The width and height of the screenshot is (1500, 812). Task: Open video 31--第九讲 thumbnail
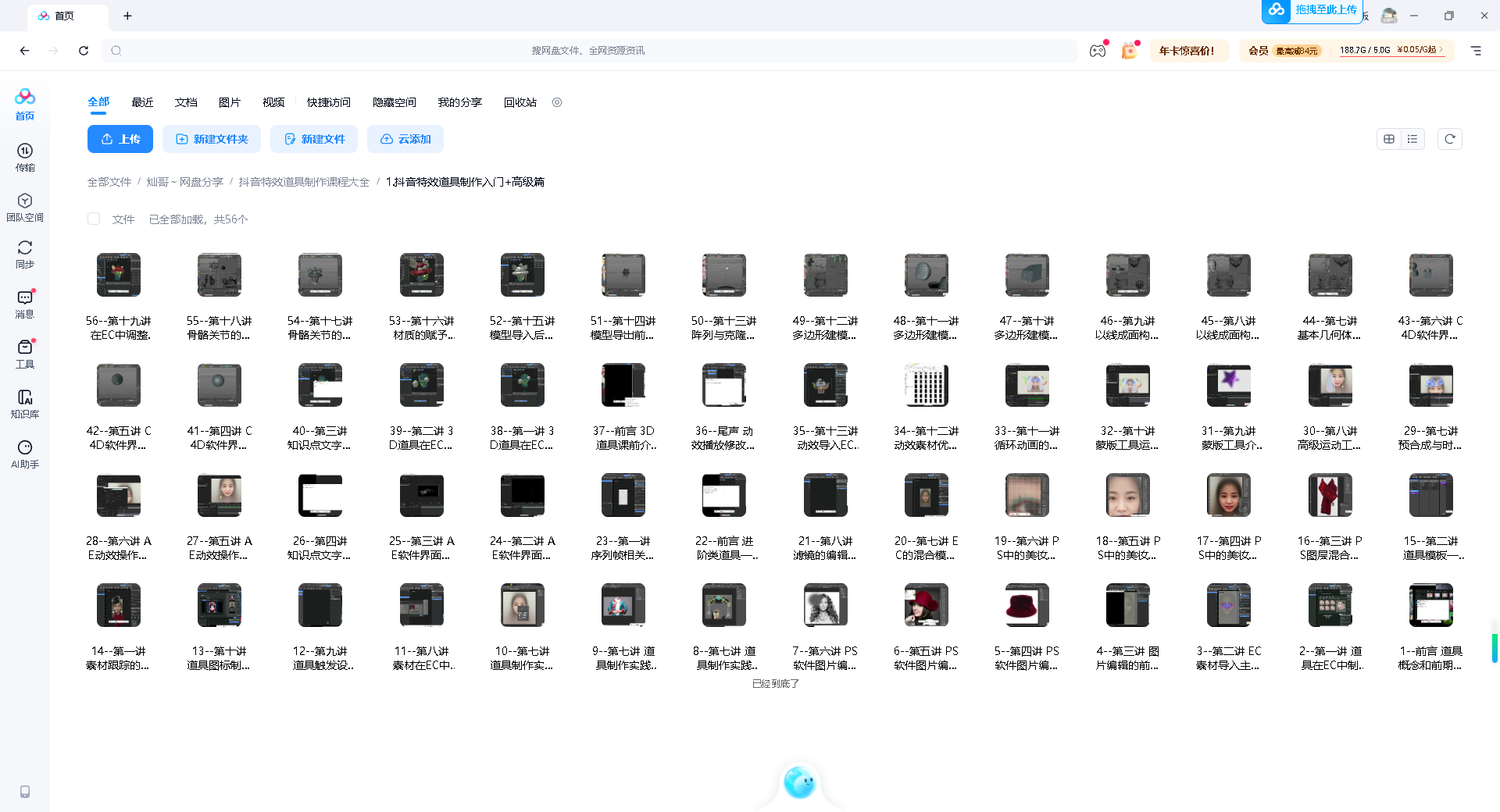[x=1229, y=385]
